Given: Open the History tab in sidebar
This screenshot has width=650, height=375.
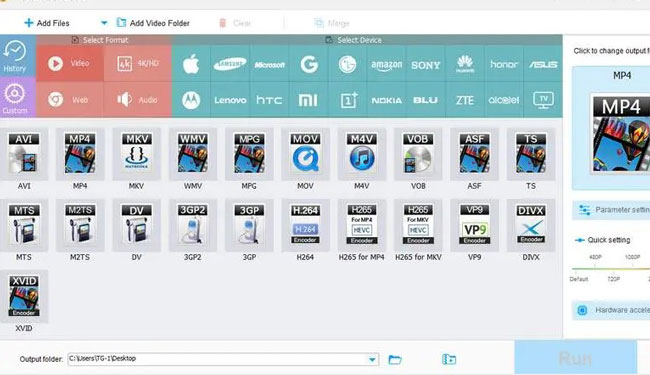Looking at the screenshot, I should coord(15,57).
